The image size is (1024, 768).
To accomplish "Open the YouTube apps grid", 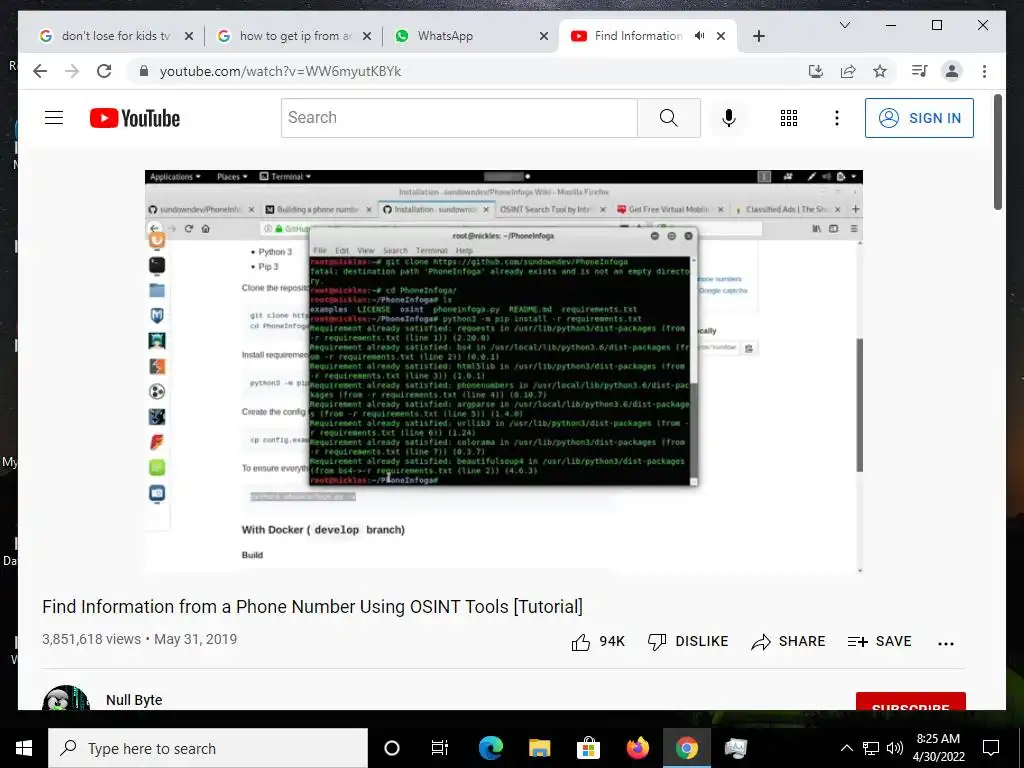I will click(789, 118).
